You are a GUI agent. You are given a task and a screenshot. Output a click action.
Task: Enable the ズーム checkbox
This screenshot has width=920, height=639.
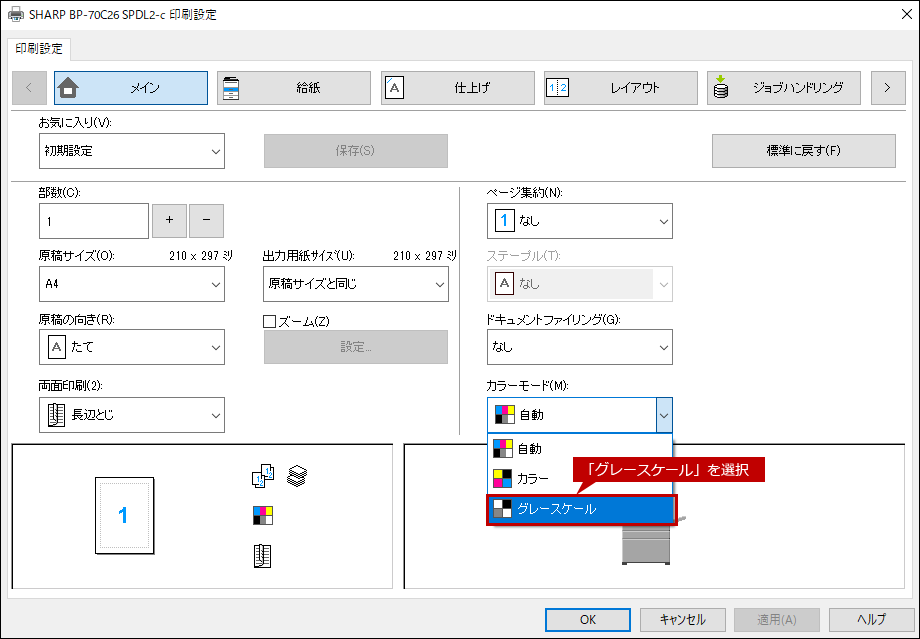point(269,321)
